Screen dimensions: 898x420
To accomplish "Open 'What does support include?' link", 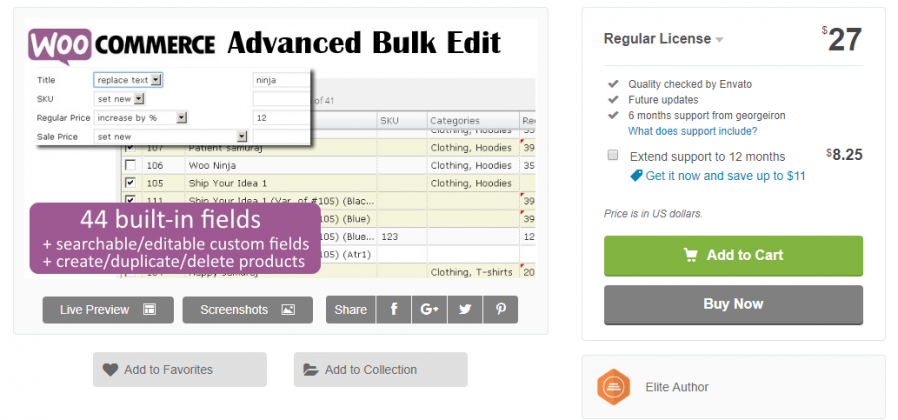I will (692, 131).
